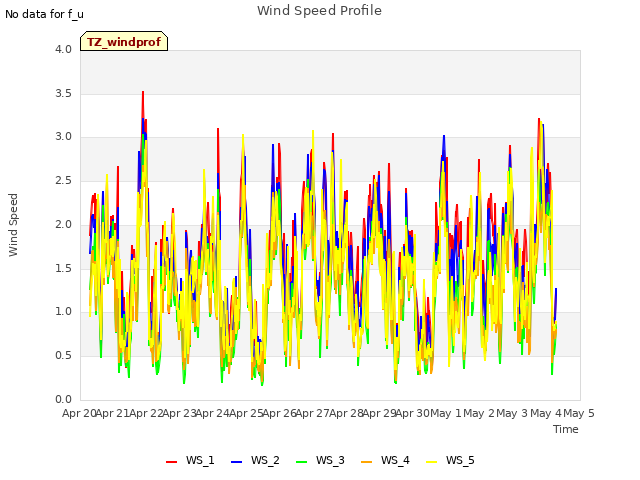
Task: Toggle the WS_3 legend label
Action: 330,460
